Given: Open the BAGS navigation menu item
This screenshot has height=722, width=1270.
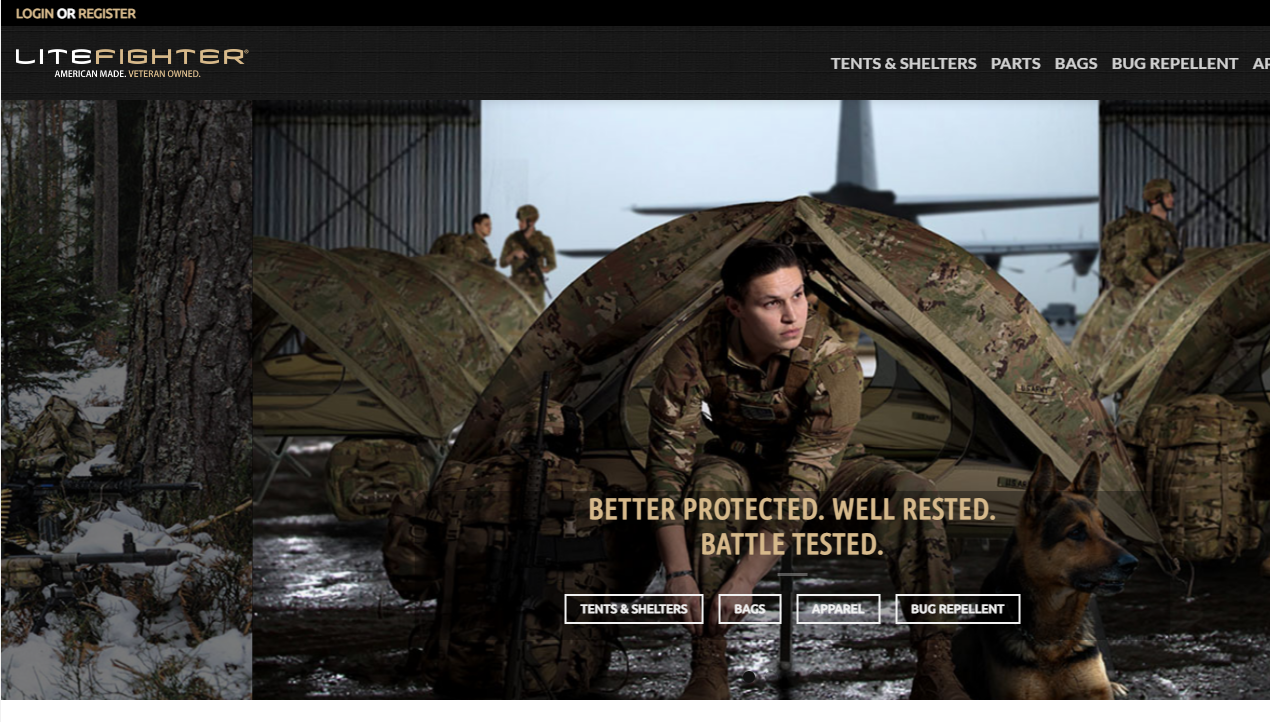Looking at the screenshot, I should [1076, 63].
